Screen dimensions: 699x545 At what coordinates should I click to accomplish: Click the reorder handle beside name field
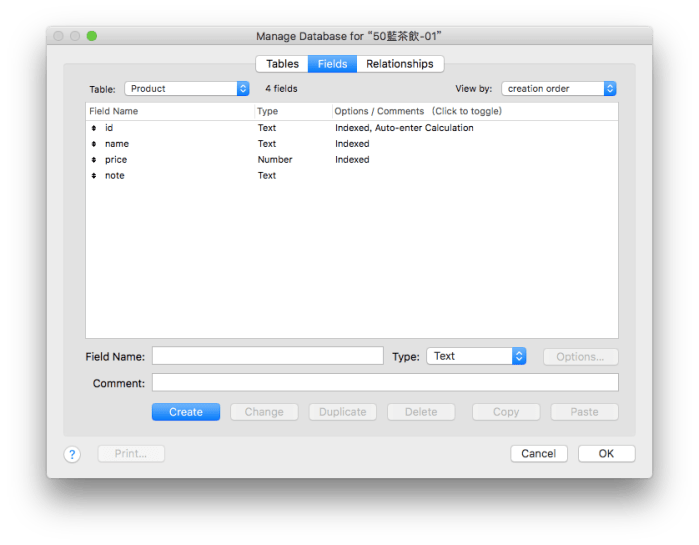pyautogui.click(x=94, y=144)
